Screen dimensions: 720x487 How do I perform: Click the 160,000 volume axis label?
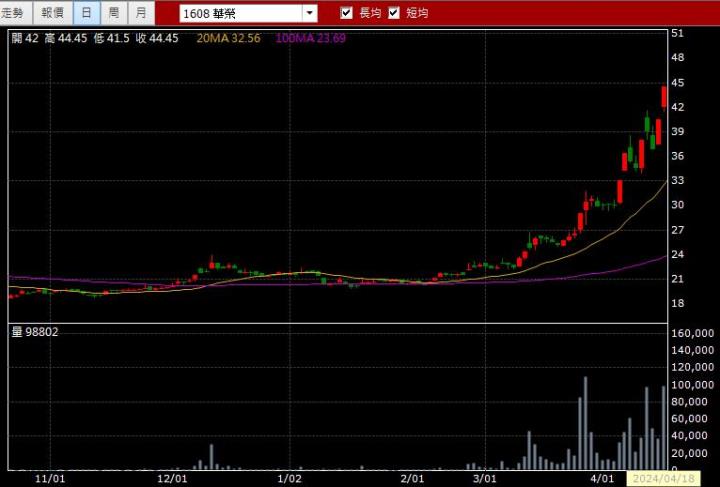pos(692,333)
